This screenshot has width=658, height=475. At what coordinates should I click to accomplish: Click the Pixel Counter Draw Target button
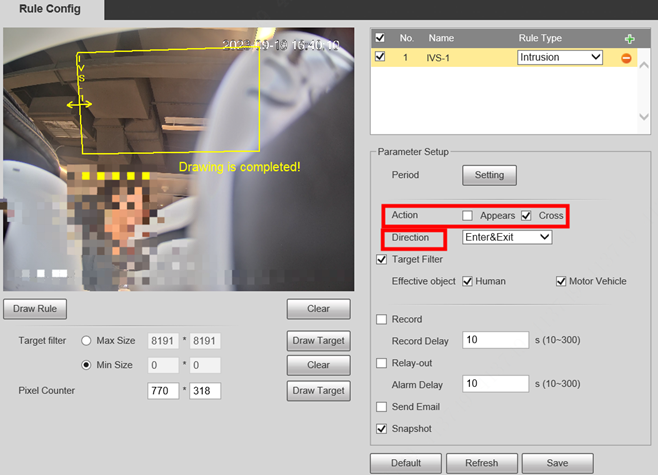pyautogui.click(x=318, y=390)
